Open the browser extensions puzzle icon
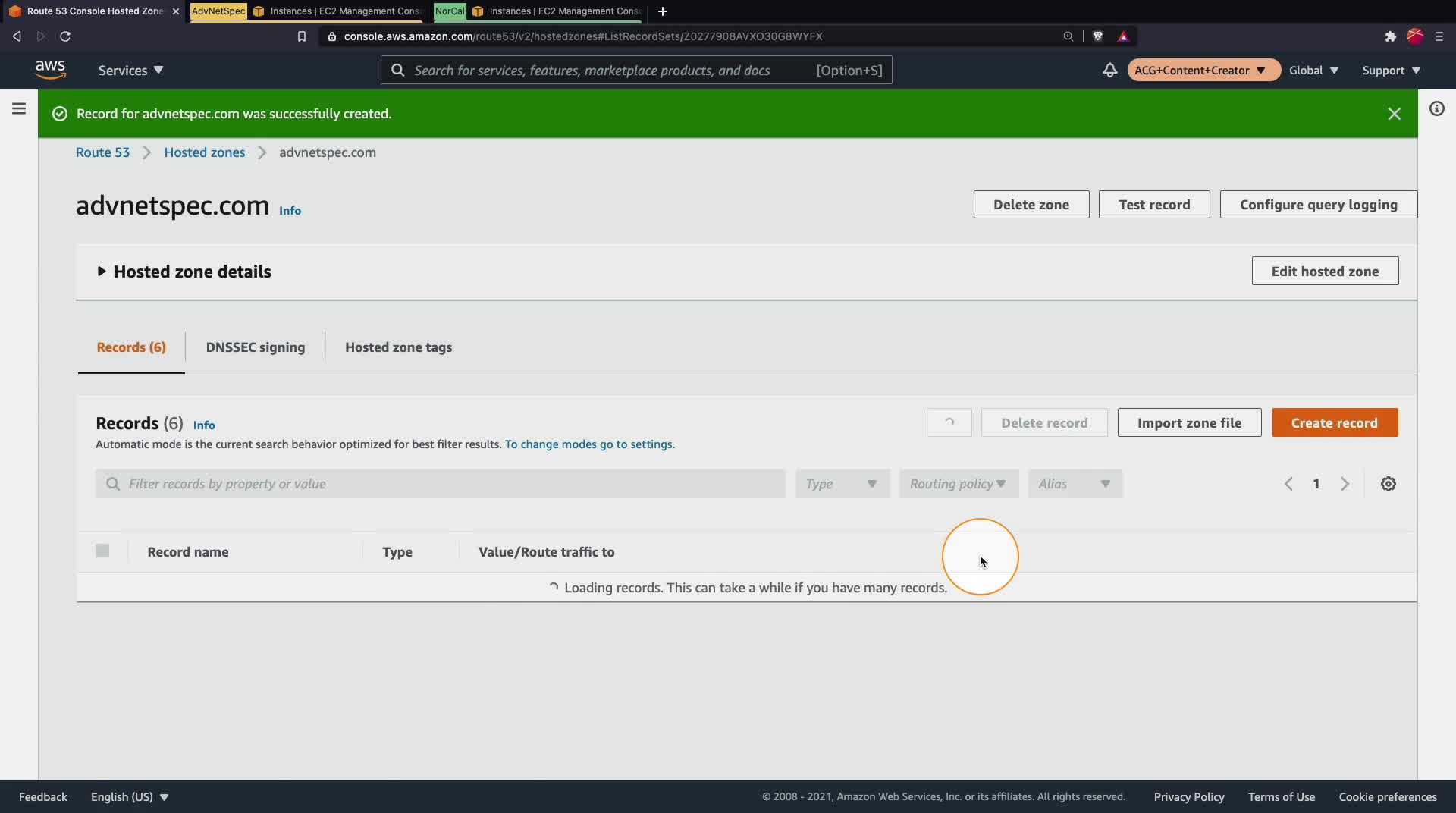This screenshot has width=1456, height=813. point(1390,36)
